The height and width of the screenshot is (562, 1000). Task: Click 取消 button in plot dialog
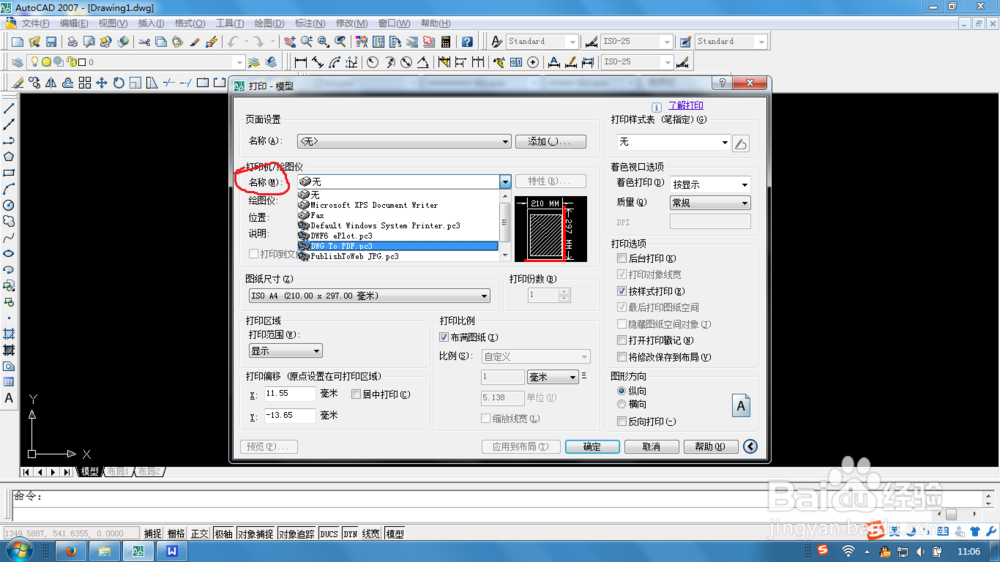point(651,447)
